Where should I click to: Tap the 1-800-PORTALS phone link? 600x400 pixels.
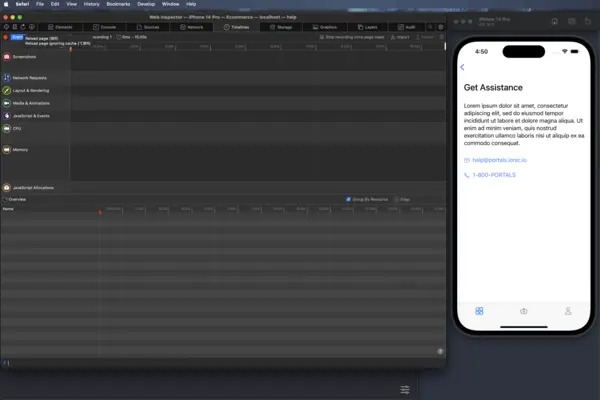pos(494,175)
